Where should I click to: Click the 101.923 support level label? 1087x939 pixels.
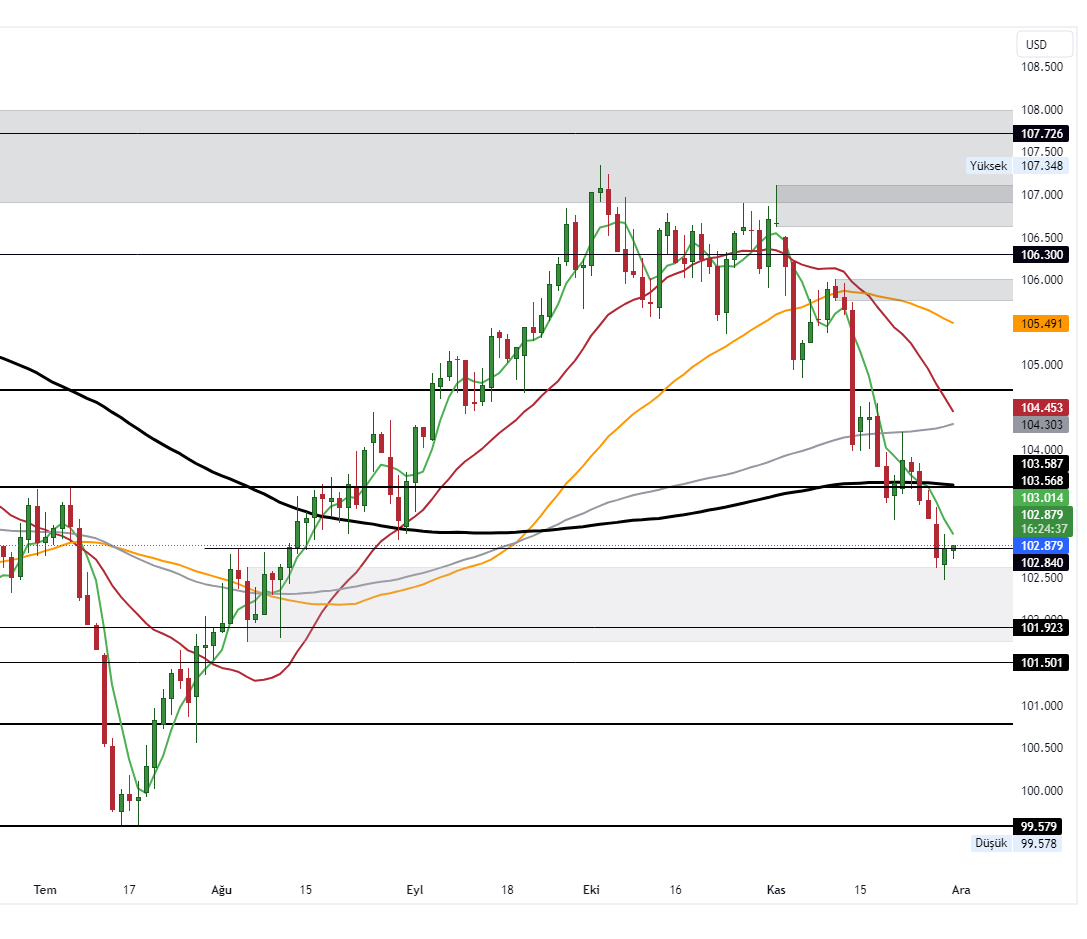pyautogui.click(x=1040, y=628)
